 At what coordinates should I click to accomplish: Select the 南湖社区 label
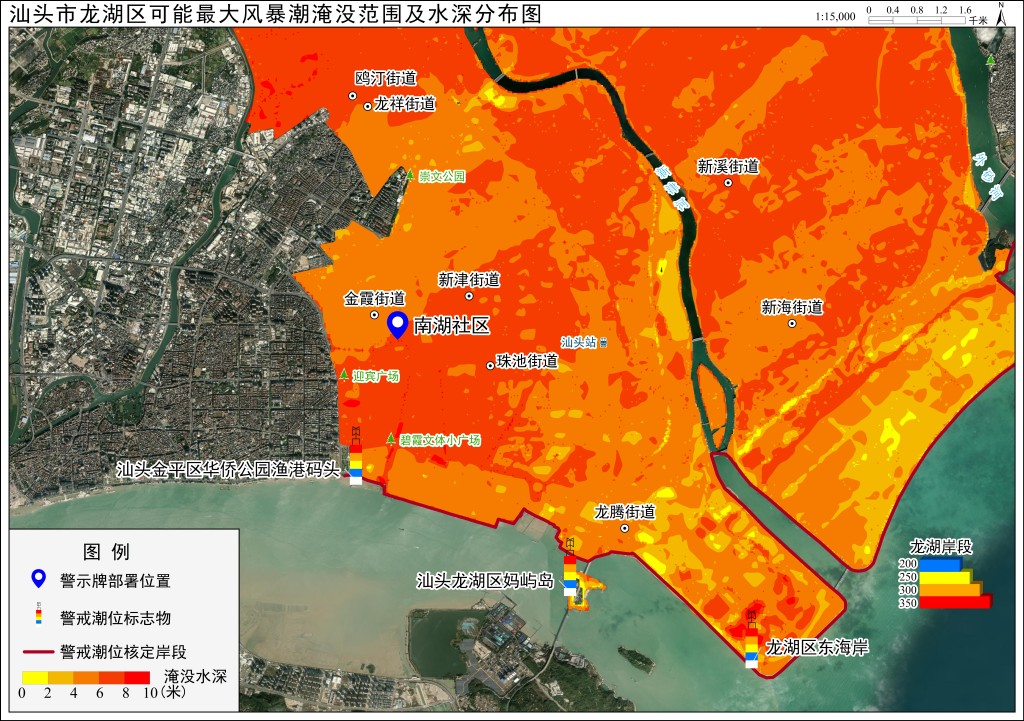451,325
